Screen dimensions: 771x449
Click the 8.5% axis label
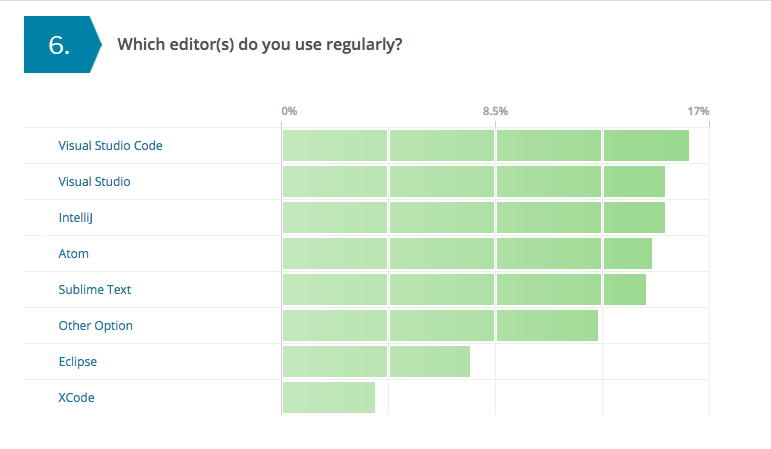(495, 111)
